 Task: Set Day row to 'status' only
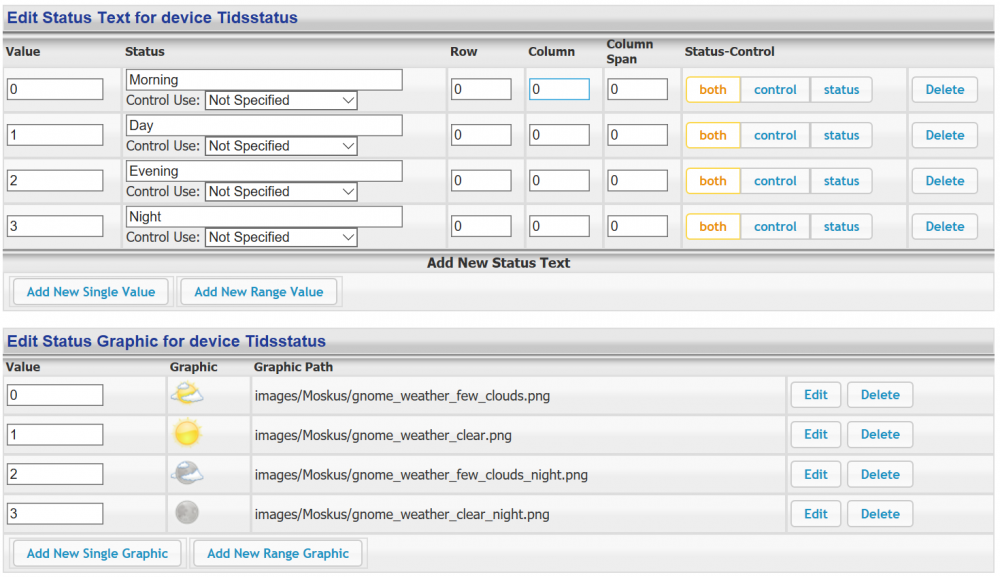(x=841, y=136)
